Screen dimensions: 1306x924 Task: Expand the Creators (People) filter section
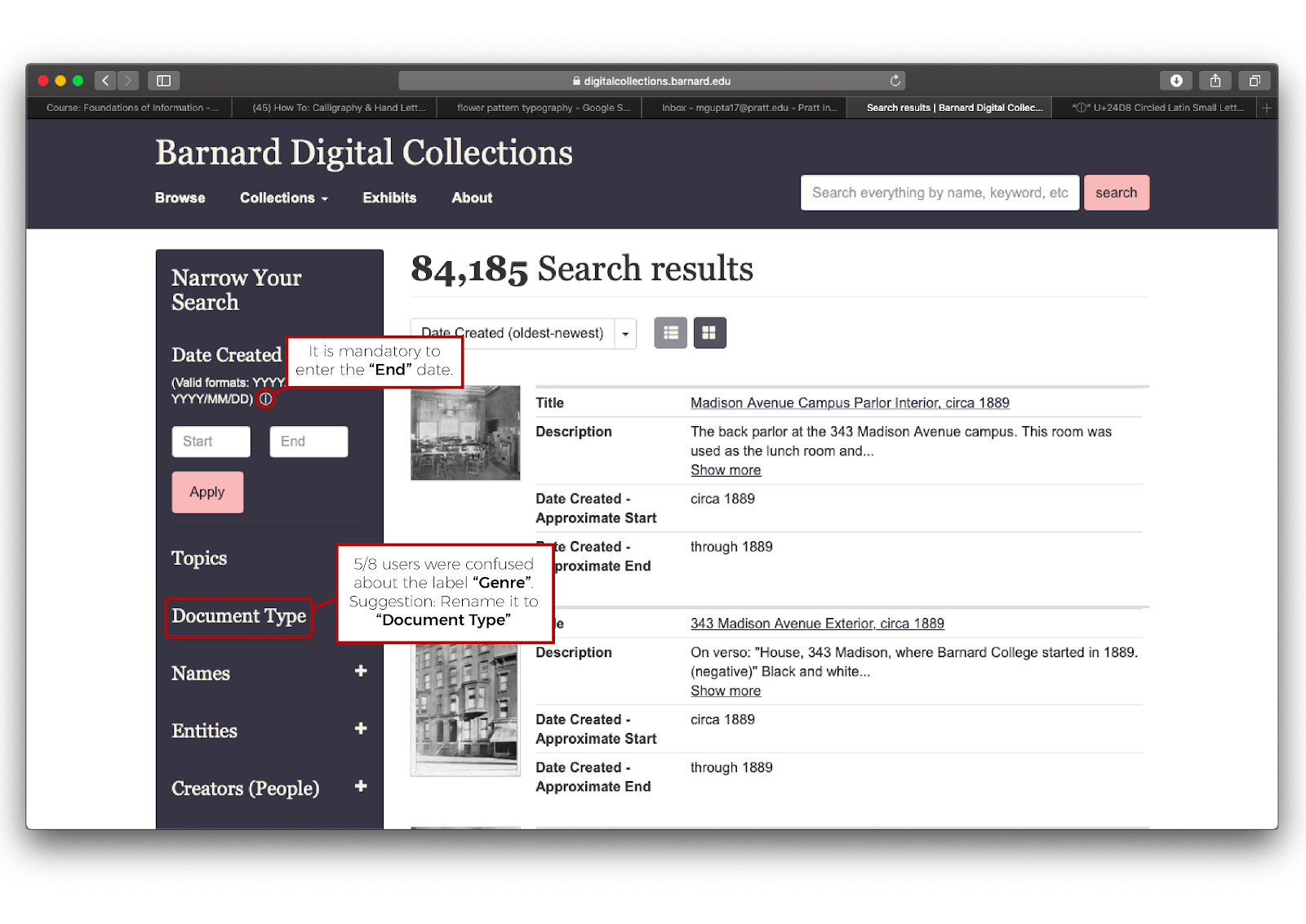coord(361,786)
